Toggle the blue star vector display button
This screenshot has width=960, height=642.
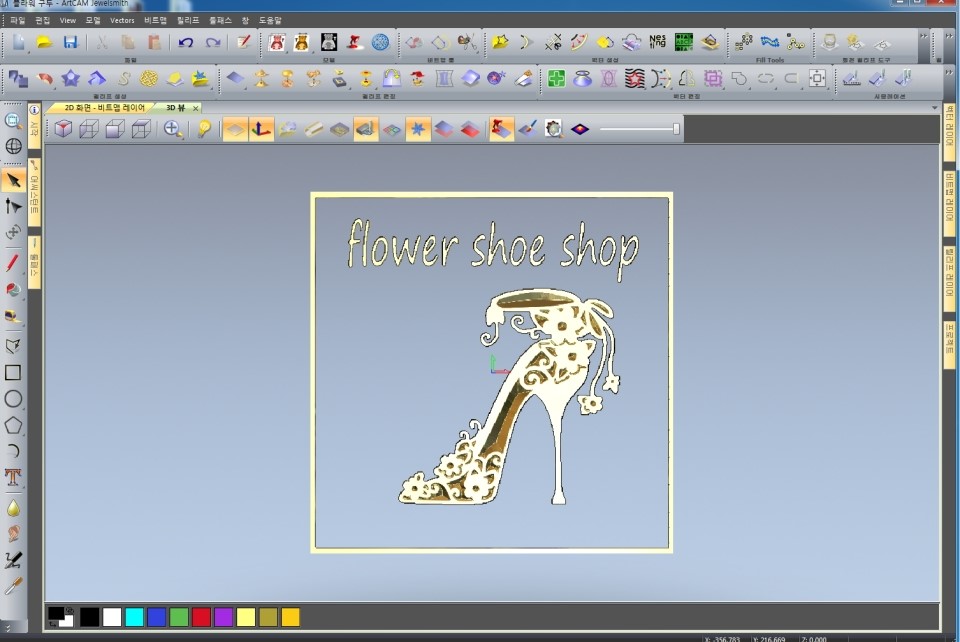(x=418, y=129)
